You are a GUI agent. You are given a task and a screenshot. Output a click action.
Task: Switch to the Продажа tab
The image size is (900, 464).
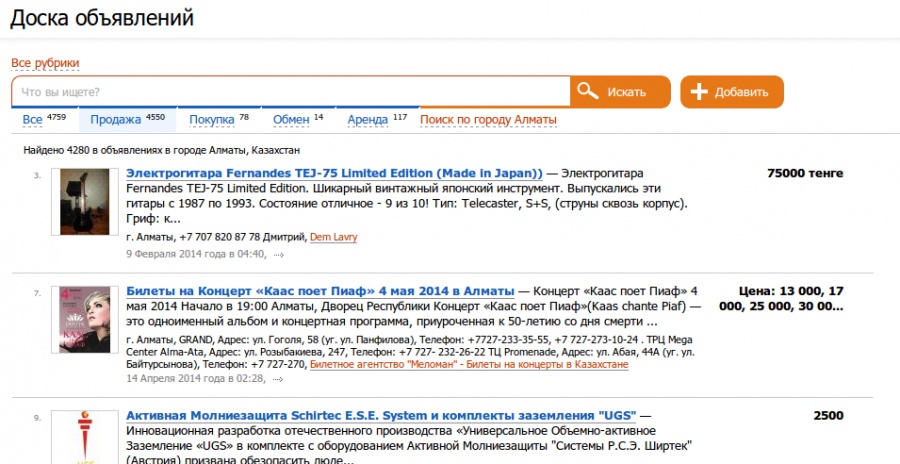click(115, 120)
